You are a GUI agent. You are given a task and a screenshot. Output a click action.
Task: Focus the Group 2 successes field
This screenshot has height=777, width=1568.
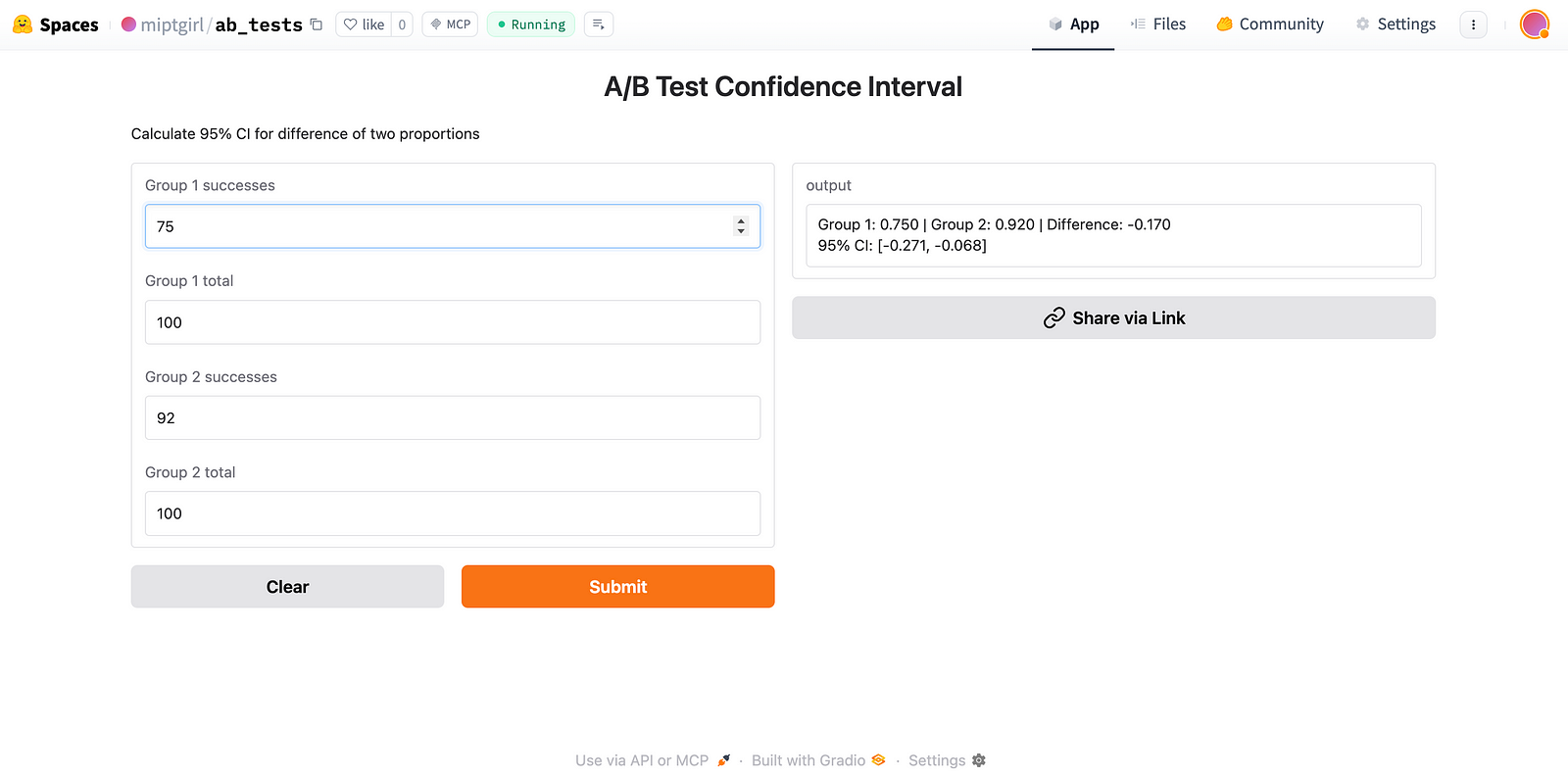pyautogui.click(x=452, y=418)
